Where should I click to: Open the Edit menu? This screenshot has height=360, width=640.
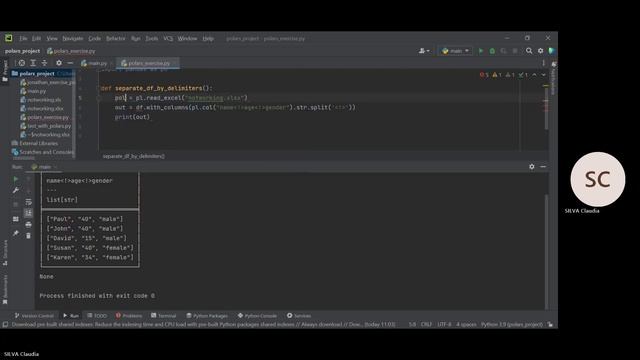click(x=36, y=38)
